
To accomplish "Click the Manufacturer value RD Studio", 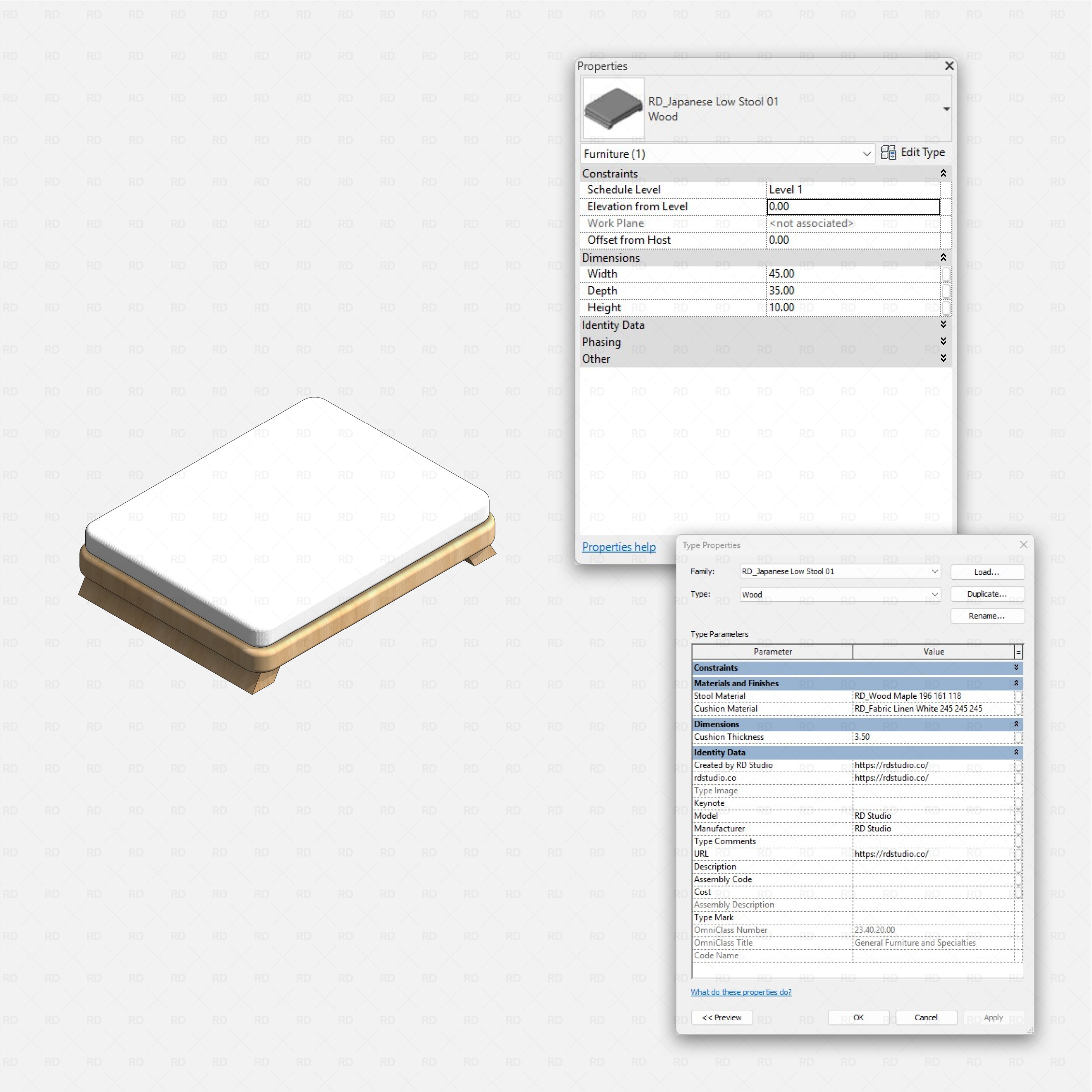I will [933, 829].
